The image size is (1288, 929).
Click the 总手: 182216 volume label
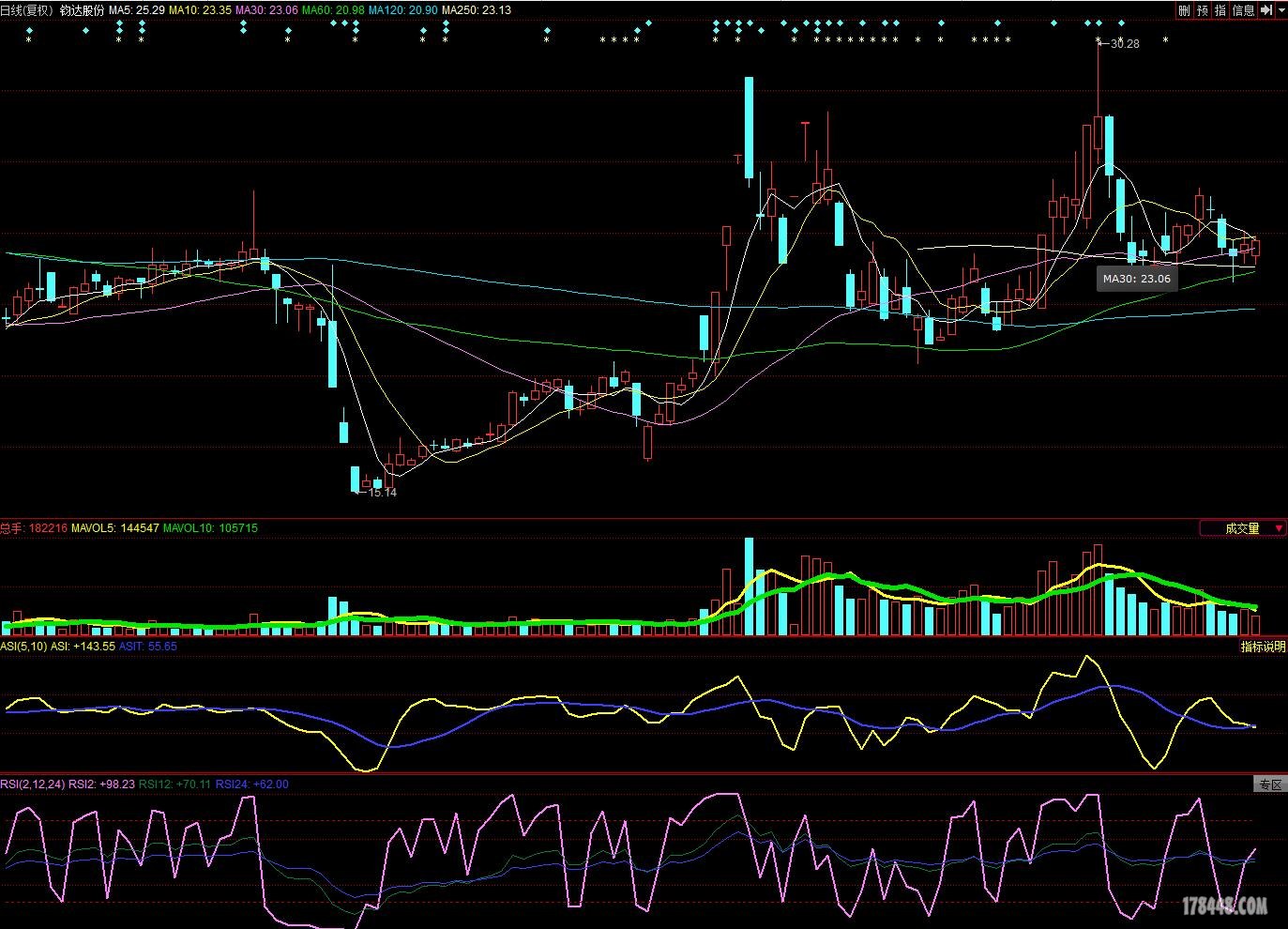point(34,528)
